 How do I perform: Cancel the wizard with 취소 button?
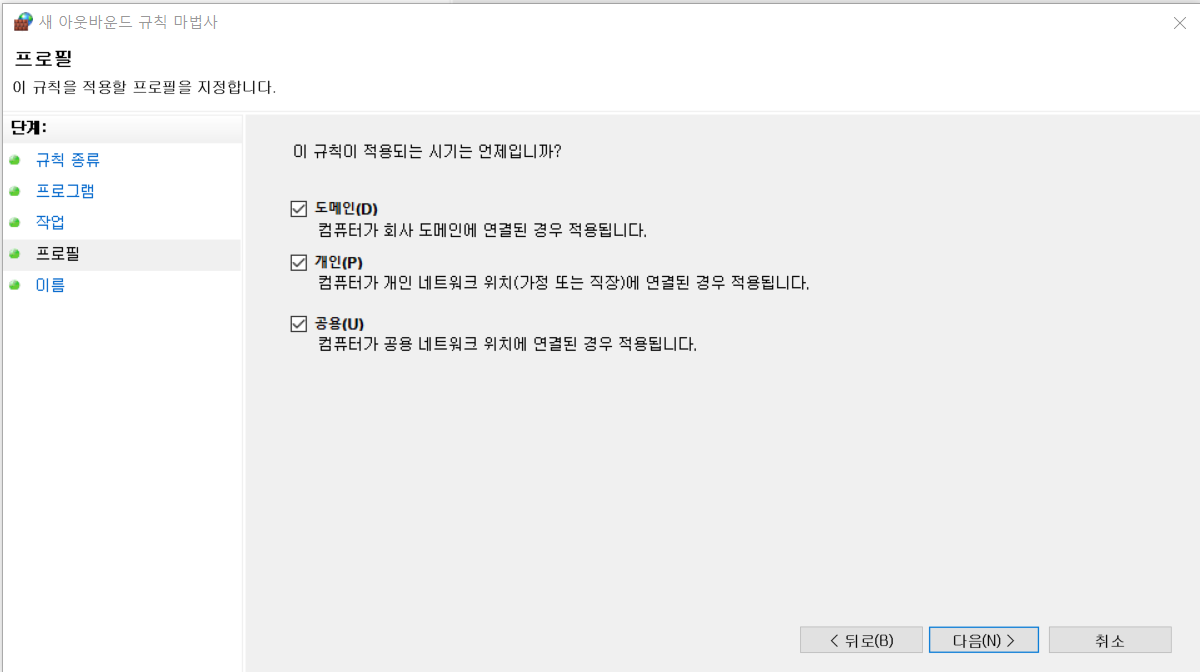pos(1110,640)
